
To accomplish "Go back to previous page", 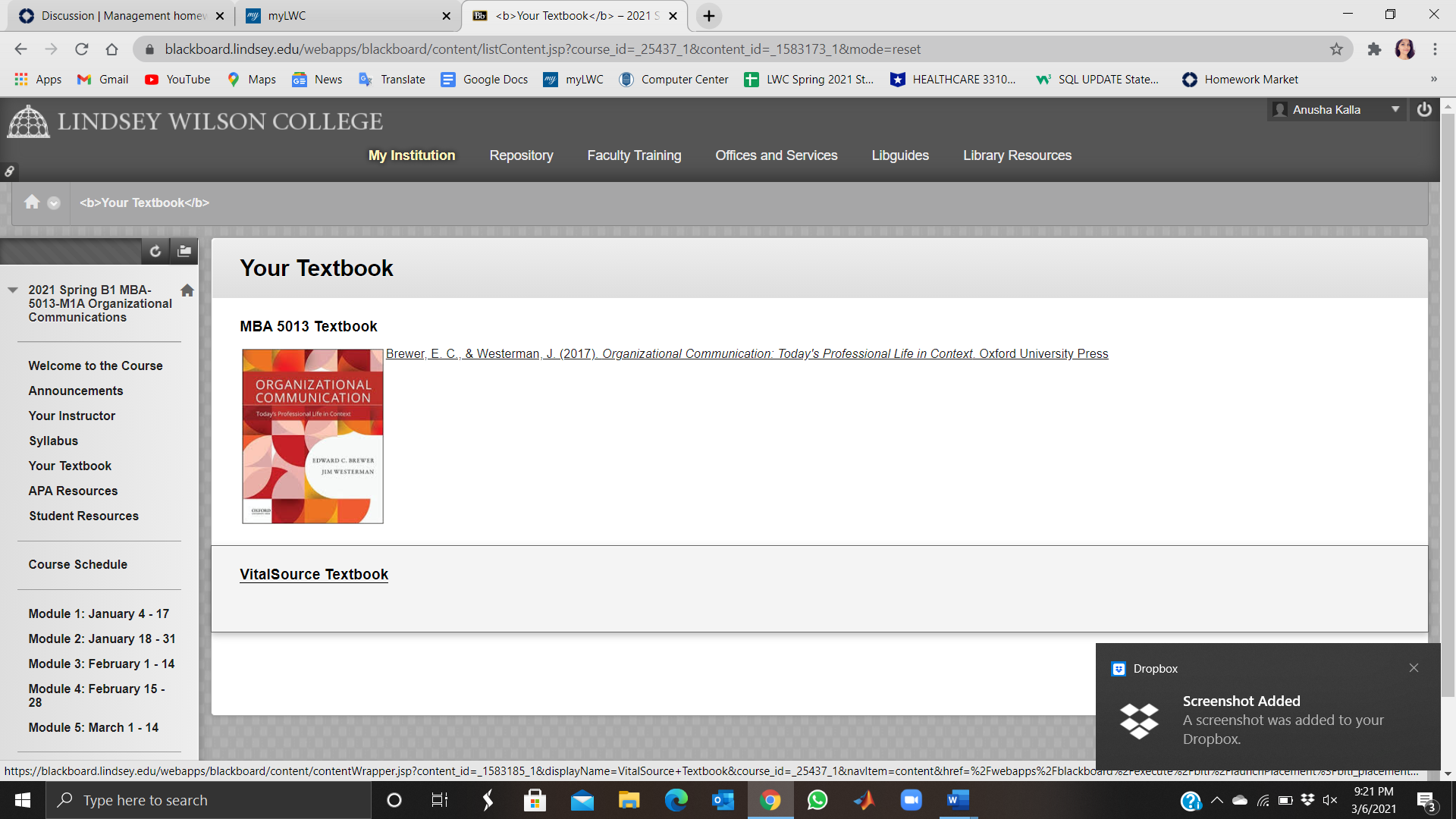I will click(20, 49).
